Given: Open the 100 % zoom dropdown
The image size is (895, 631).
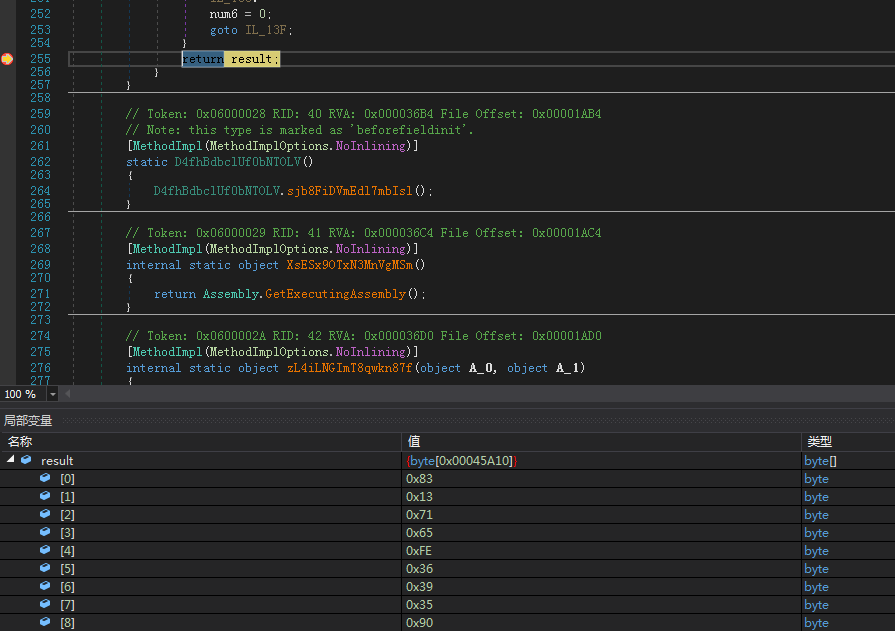Looking at the screenshot, I should point(53,394).
